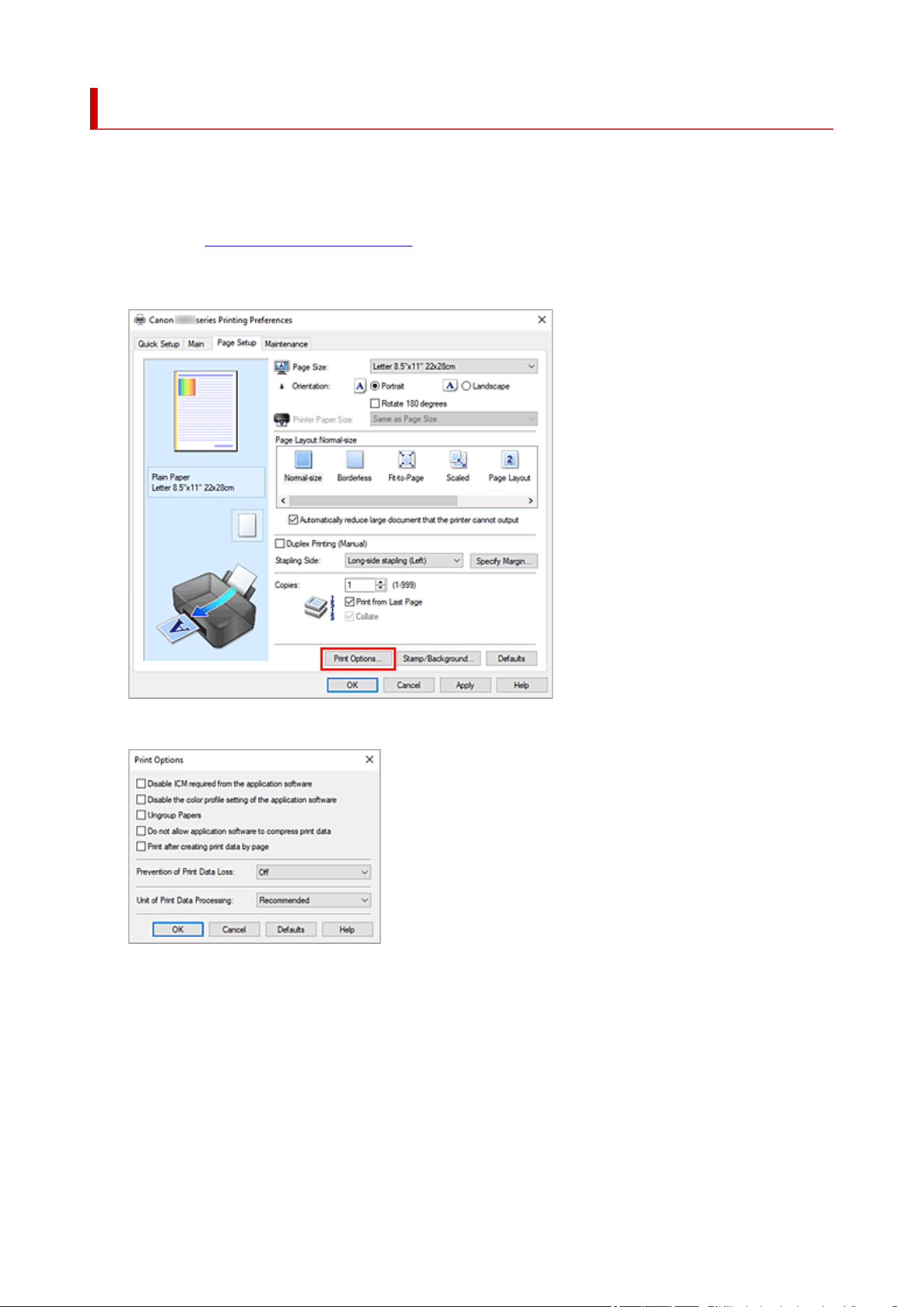
Task: Enable the Ungroup Papers checkbox
Action: [x=141, y=815]
